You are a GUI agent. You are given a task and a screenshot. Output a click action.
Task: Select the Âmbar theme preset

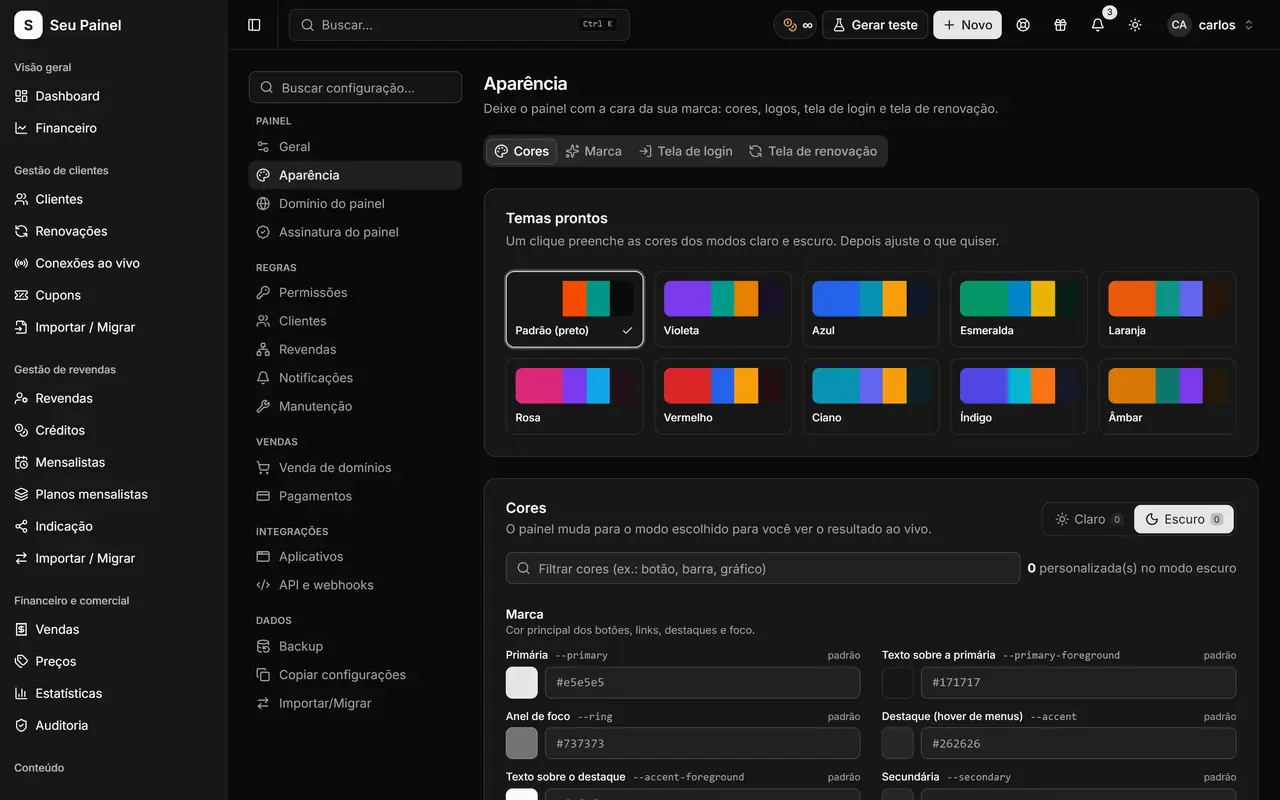tap(1167, 396)
